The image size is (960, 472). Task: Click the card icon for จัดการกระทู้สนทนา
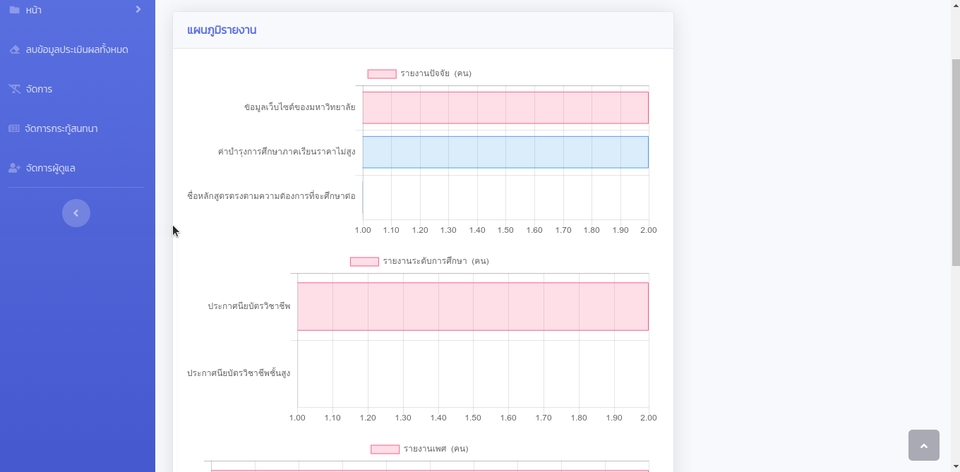tap(14, 129)
